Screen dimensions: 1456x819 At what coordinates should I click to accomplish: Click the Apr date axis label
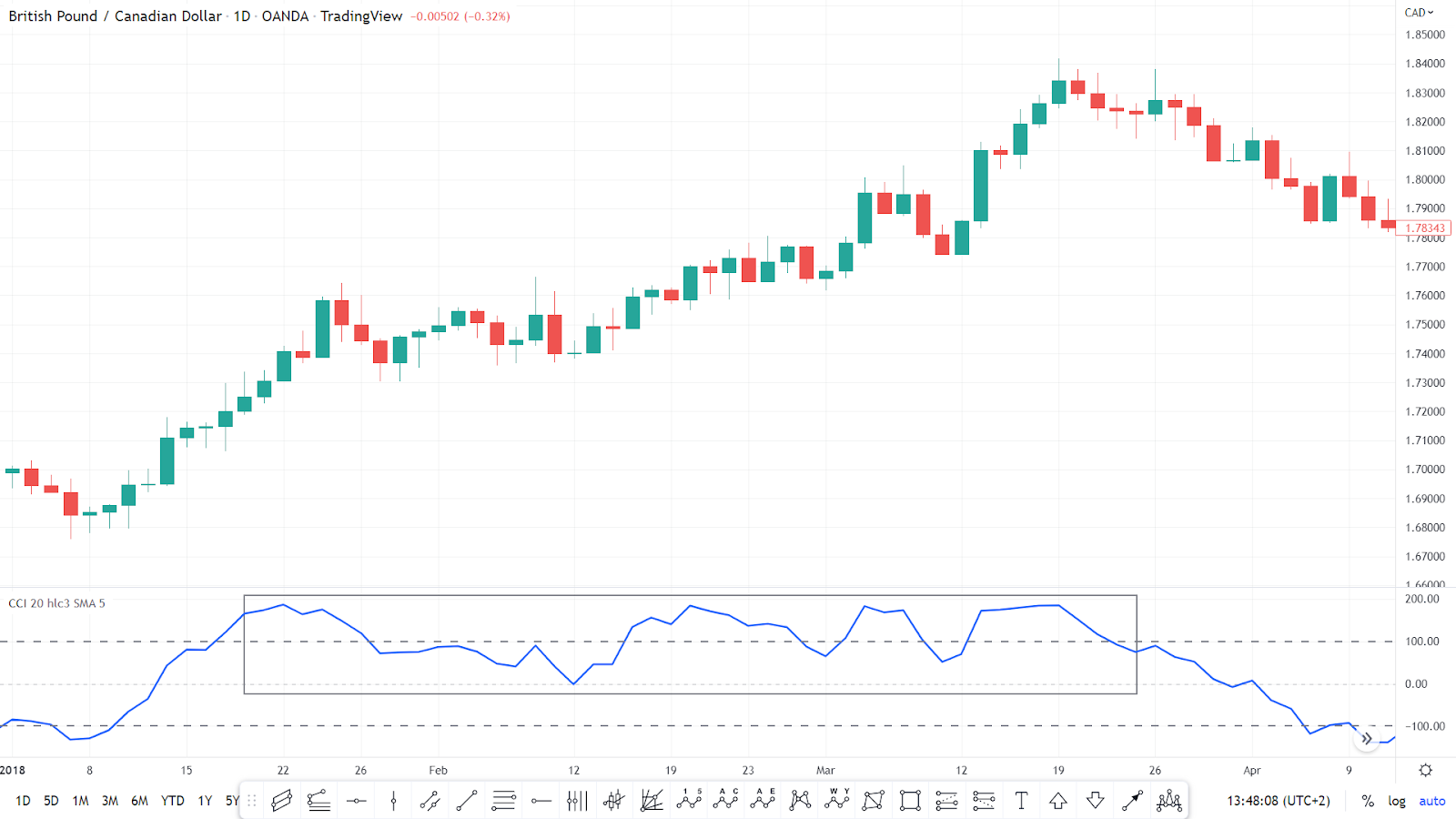tap(1252, 770)
